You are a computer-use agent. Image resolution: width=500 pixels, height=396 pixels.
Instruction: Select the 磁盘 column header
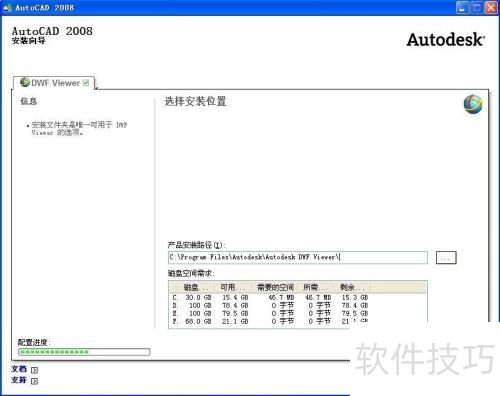tap(195, 287)
